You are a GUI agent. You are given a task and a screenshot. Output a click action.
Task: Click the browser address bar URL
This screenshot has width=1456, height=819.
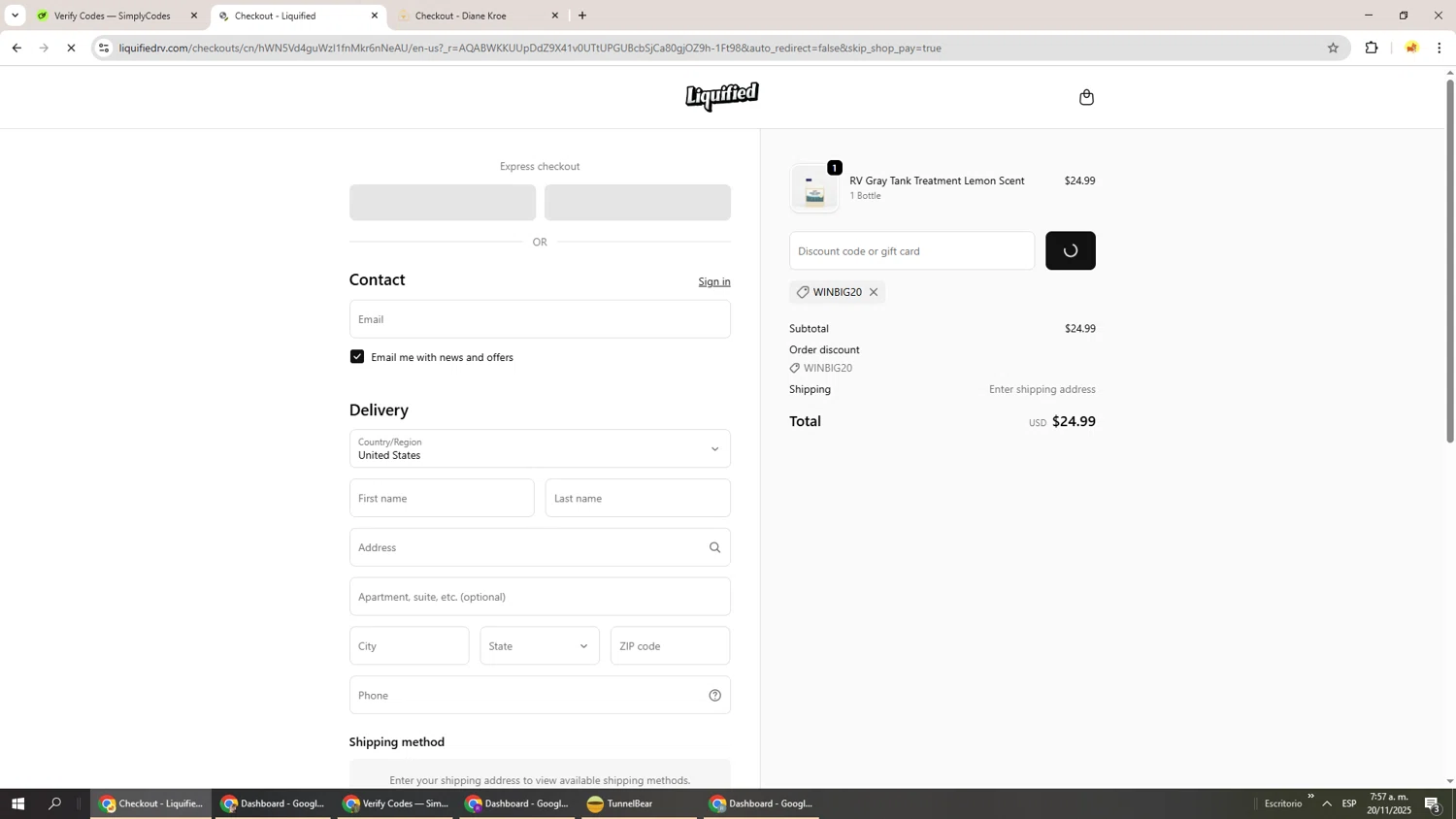530,48
